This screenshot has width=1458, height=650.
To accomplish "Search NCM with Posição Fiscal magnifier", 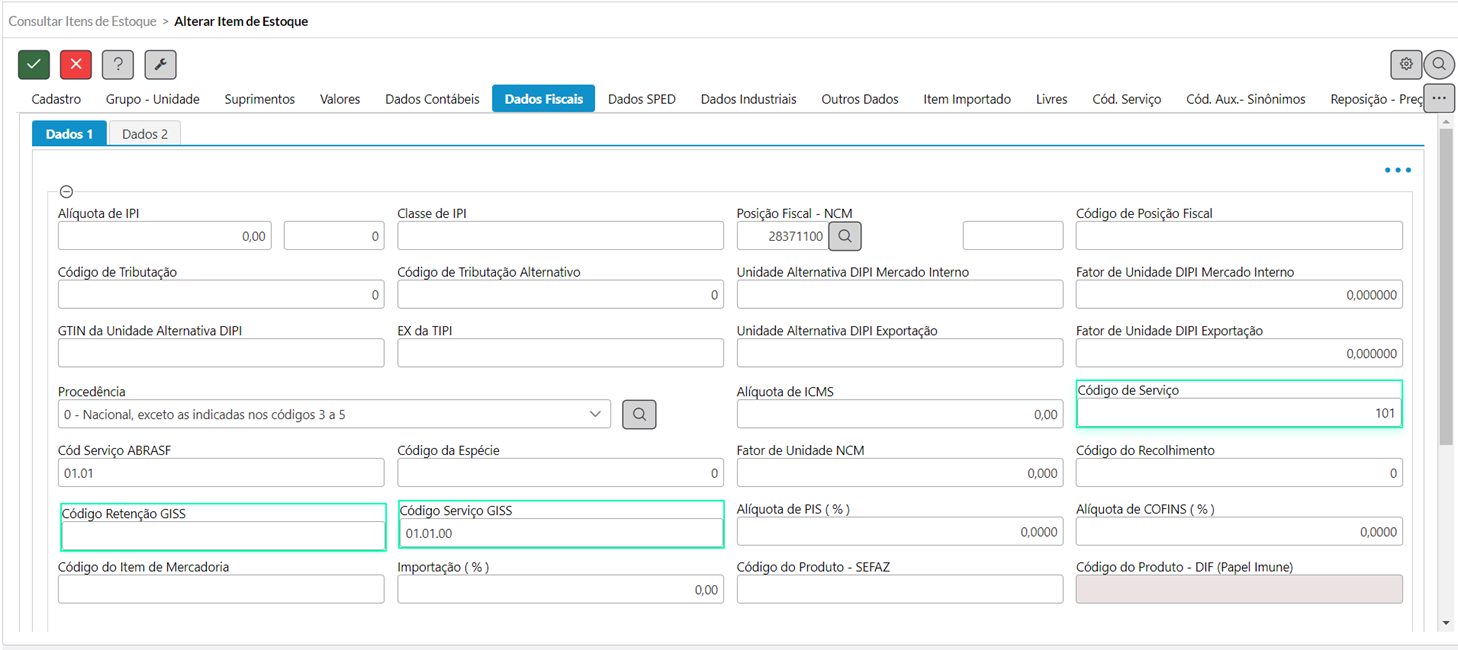I will pos(845,236).
